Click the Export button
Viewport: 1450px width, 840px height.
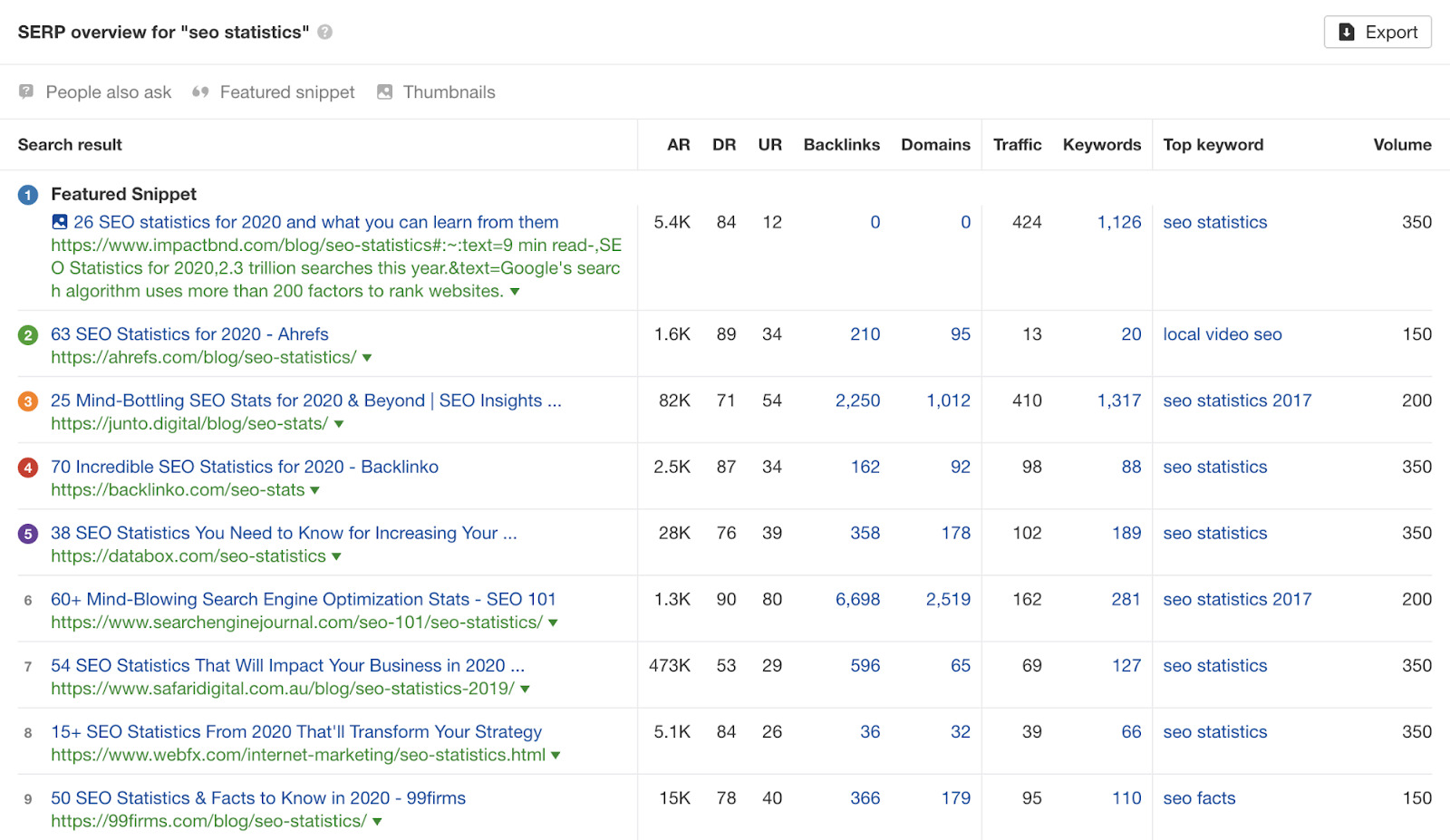pyautogui.click(x=1377, y=32)
